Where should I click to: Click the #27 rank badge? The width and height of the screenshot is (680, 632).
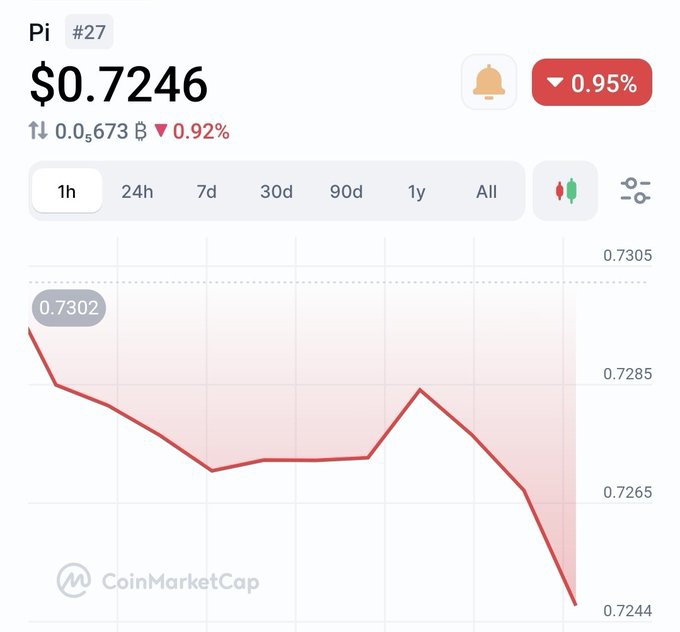pos(89,32)
